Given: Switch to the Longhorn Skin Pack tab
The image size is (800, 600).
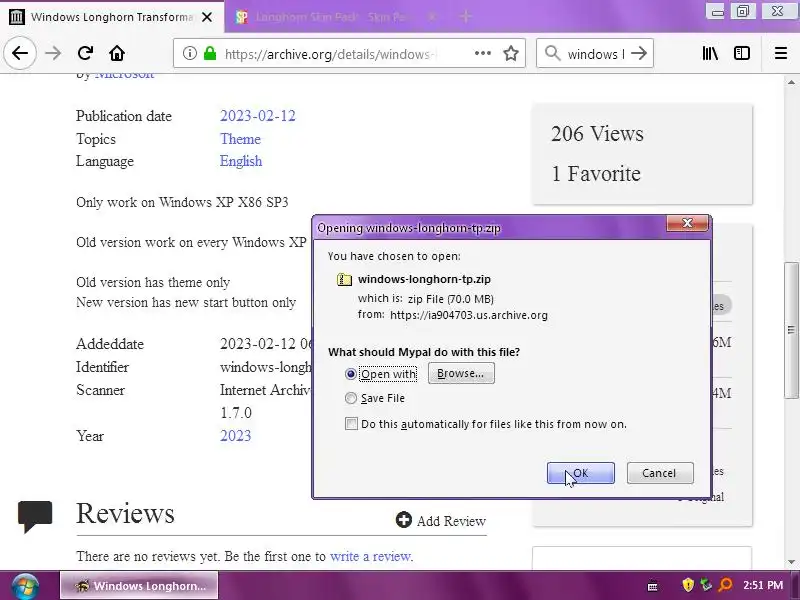Looking at the screenshot, I should pos(334,17).
